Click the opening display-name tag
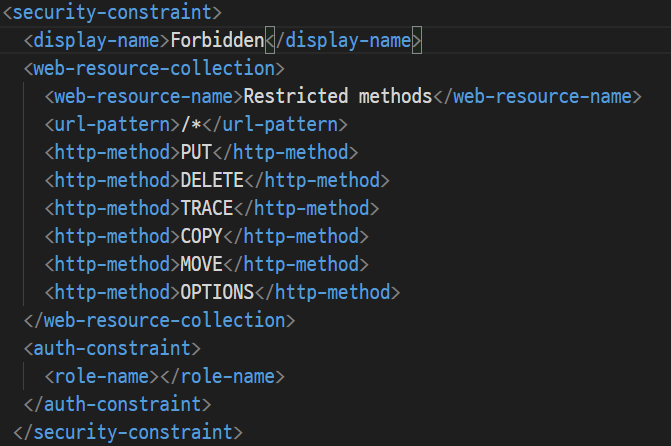671x446 pixels. pos(97,41)
